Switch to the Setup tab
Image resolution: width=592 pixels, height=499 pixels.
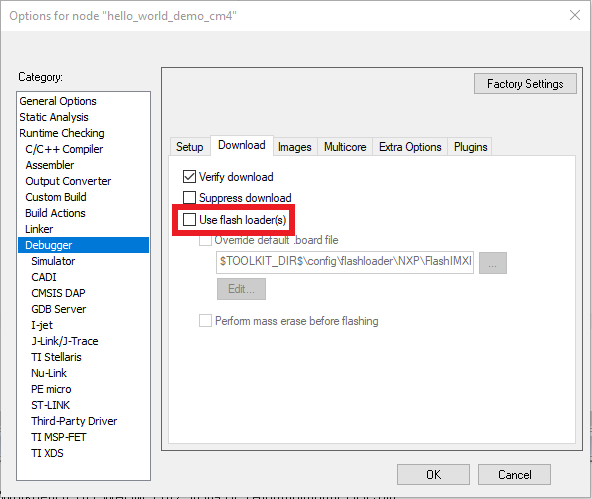[x=190, y=147]
